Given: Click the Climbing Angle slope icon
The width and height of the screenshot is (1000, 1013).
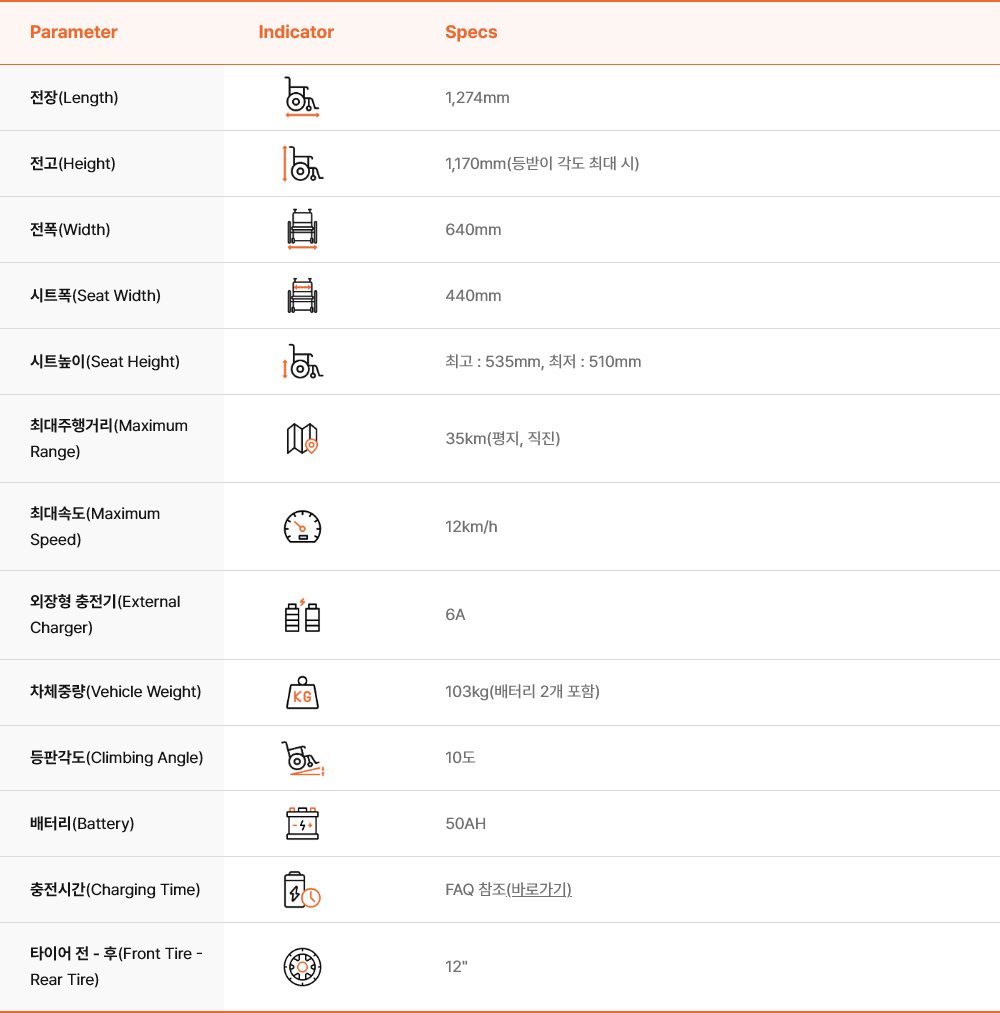Looking at the screenshot, I should coord(302,758).
